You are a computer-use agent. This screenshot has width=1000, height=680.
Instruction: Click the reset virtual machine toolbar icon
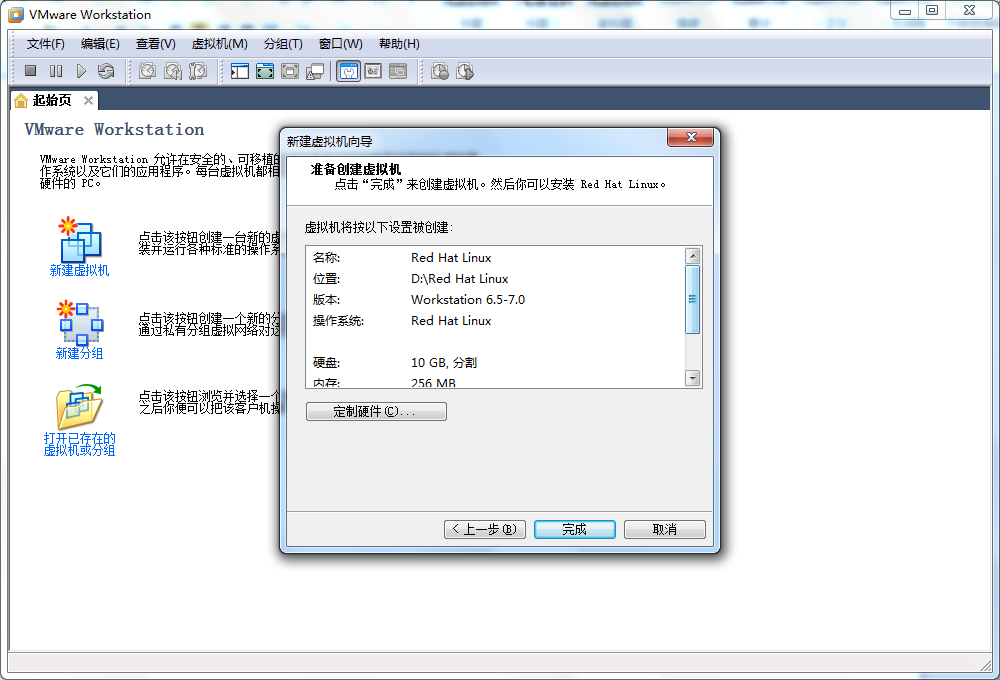coord(106,71)
